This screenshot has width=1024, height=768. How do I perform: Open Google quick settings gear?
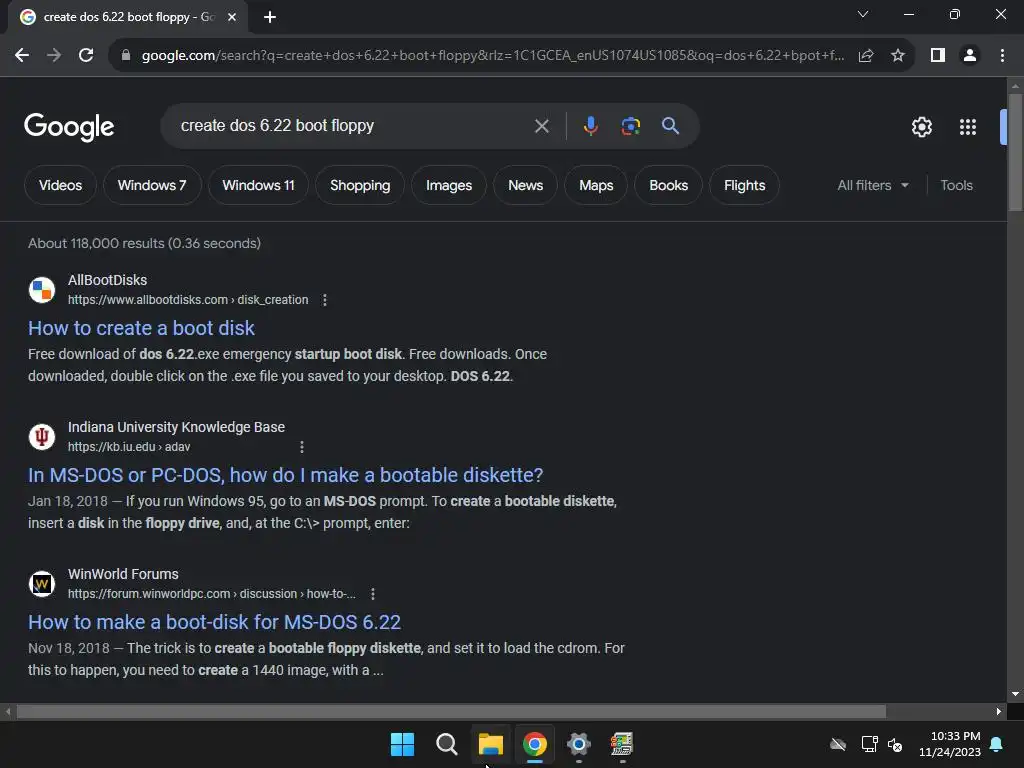point(921,127)
